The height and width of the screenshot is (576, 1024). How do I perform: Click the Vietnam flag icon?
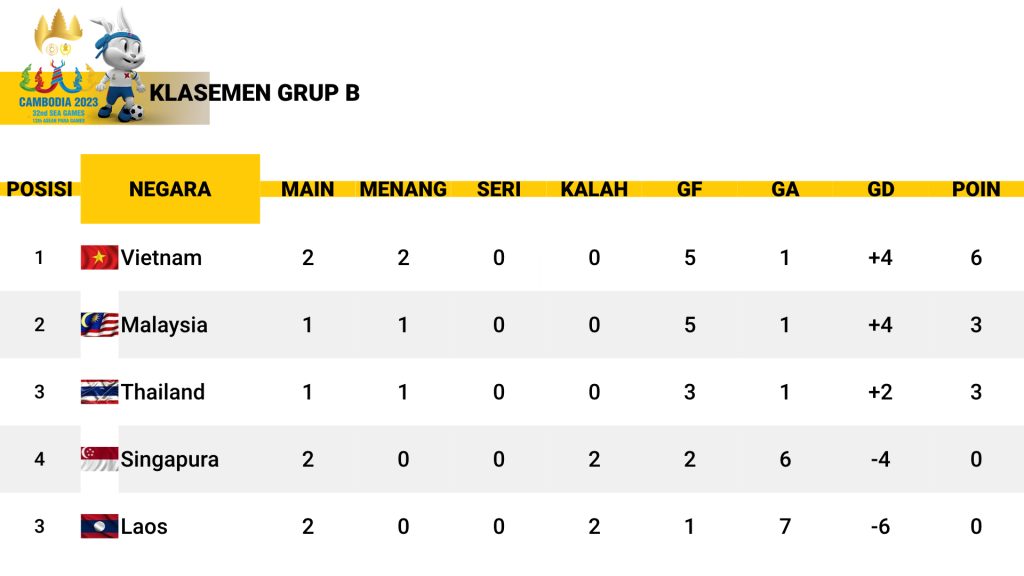[99, 257]
